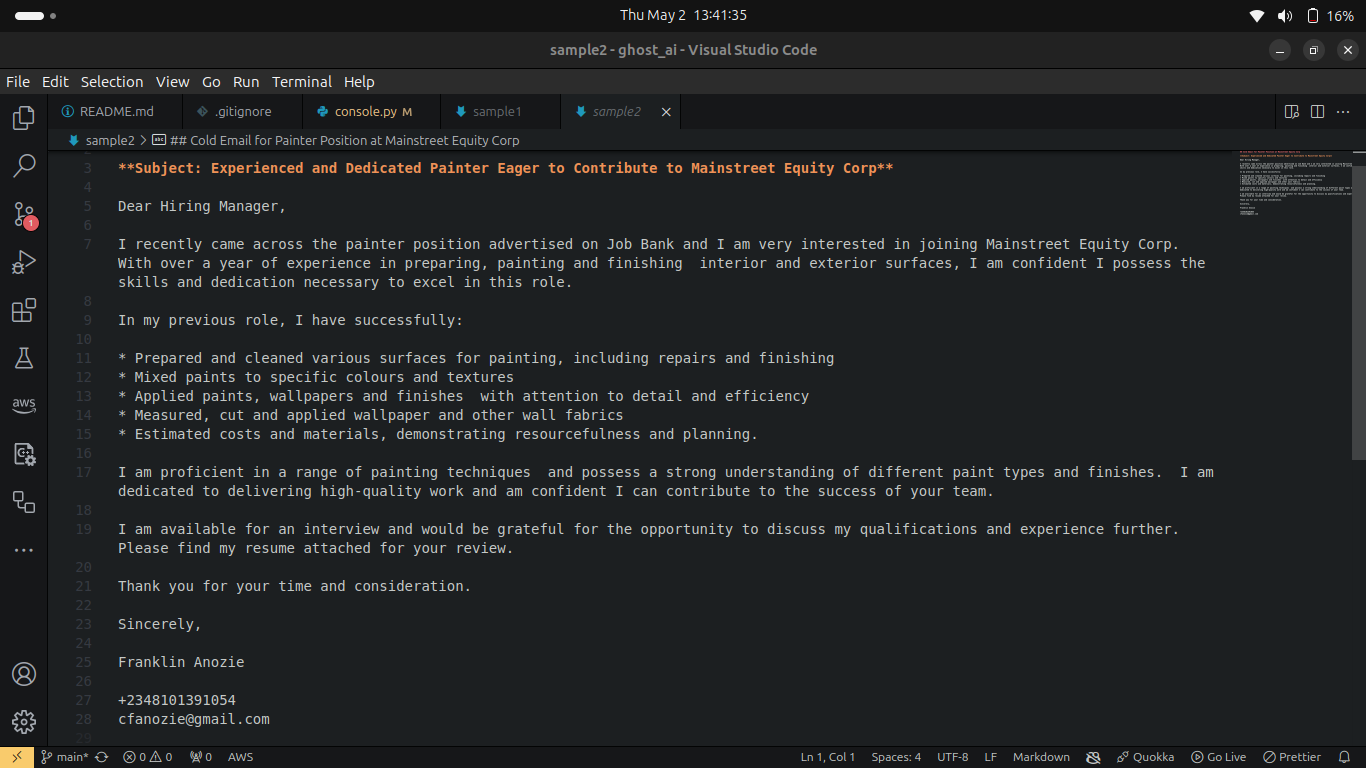This screenshot has width=1366, height=768.
Task: Open the File menu
Action: pos(18,82)
